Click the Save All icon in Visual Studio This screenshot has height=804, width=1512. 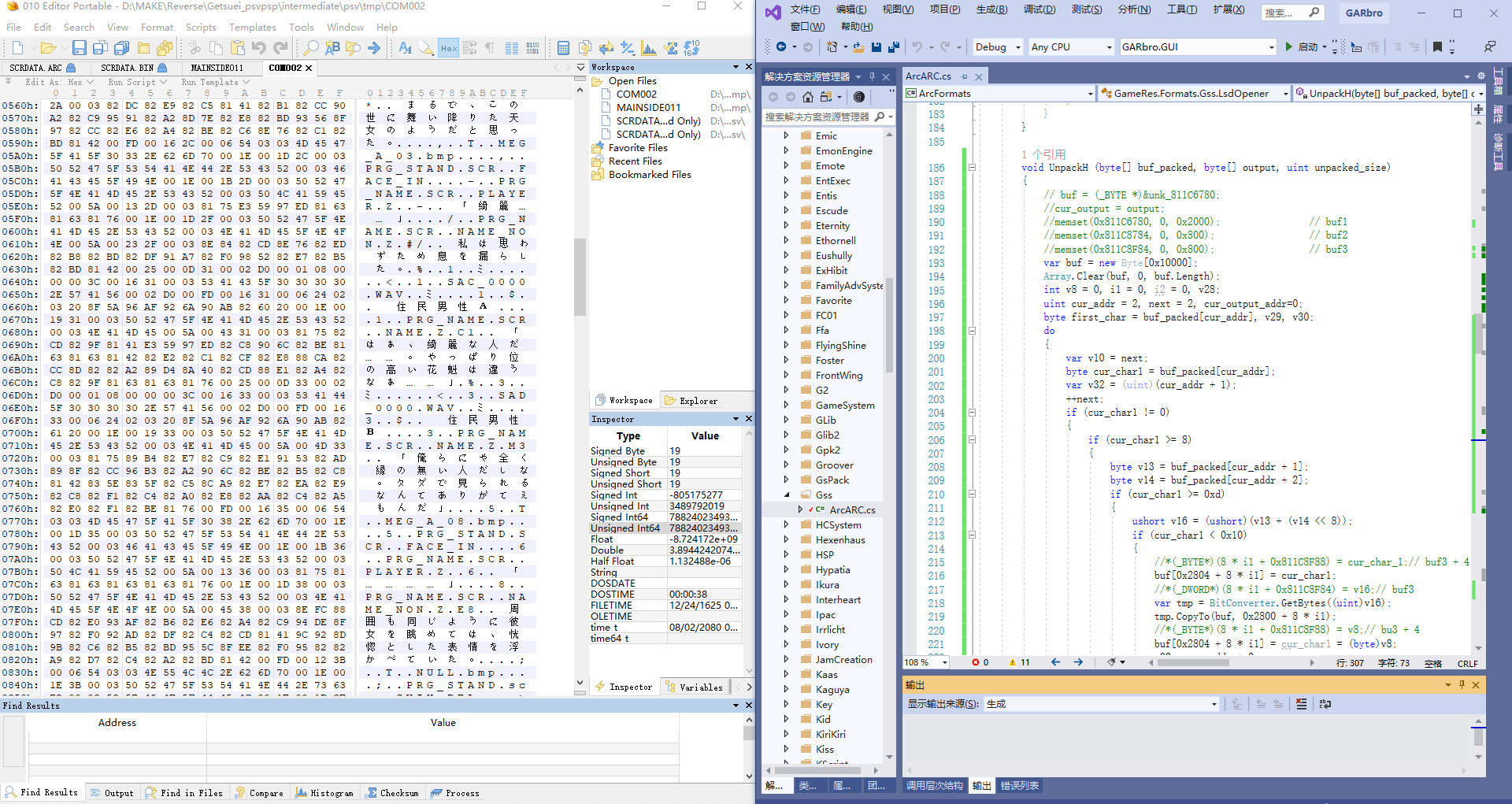tap(894, 47)
